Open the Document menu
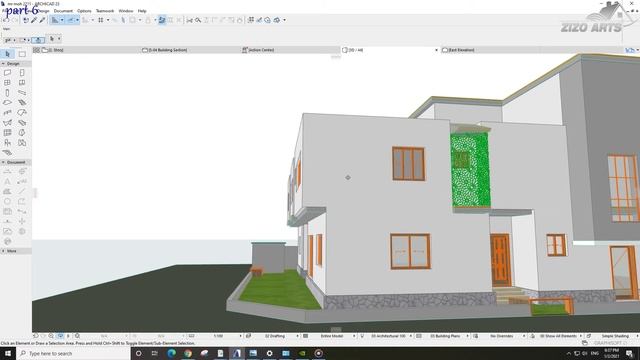 pos(63,11)
